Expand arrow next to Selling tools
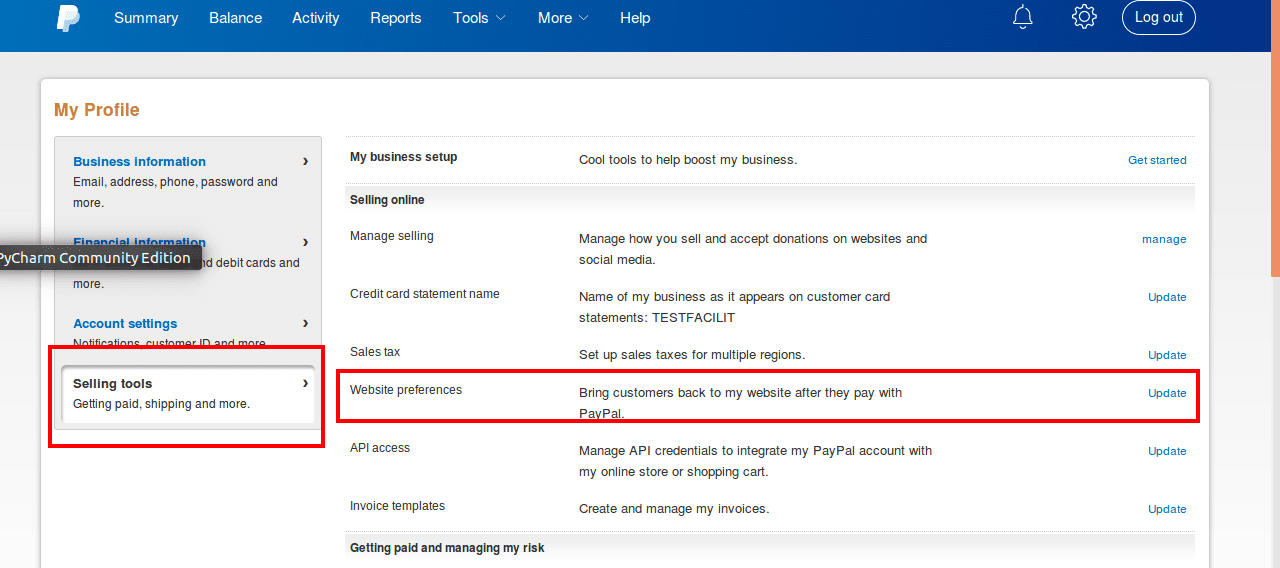The image size is (1280, 568). (305, 383)
